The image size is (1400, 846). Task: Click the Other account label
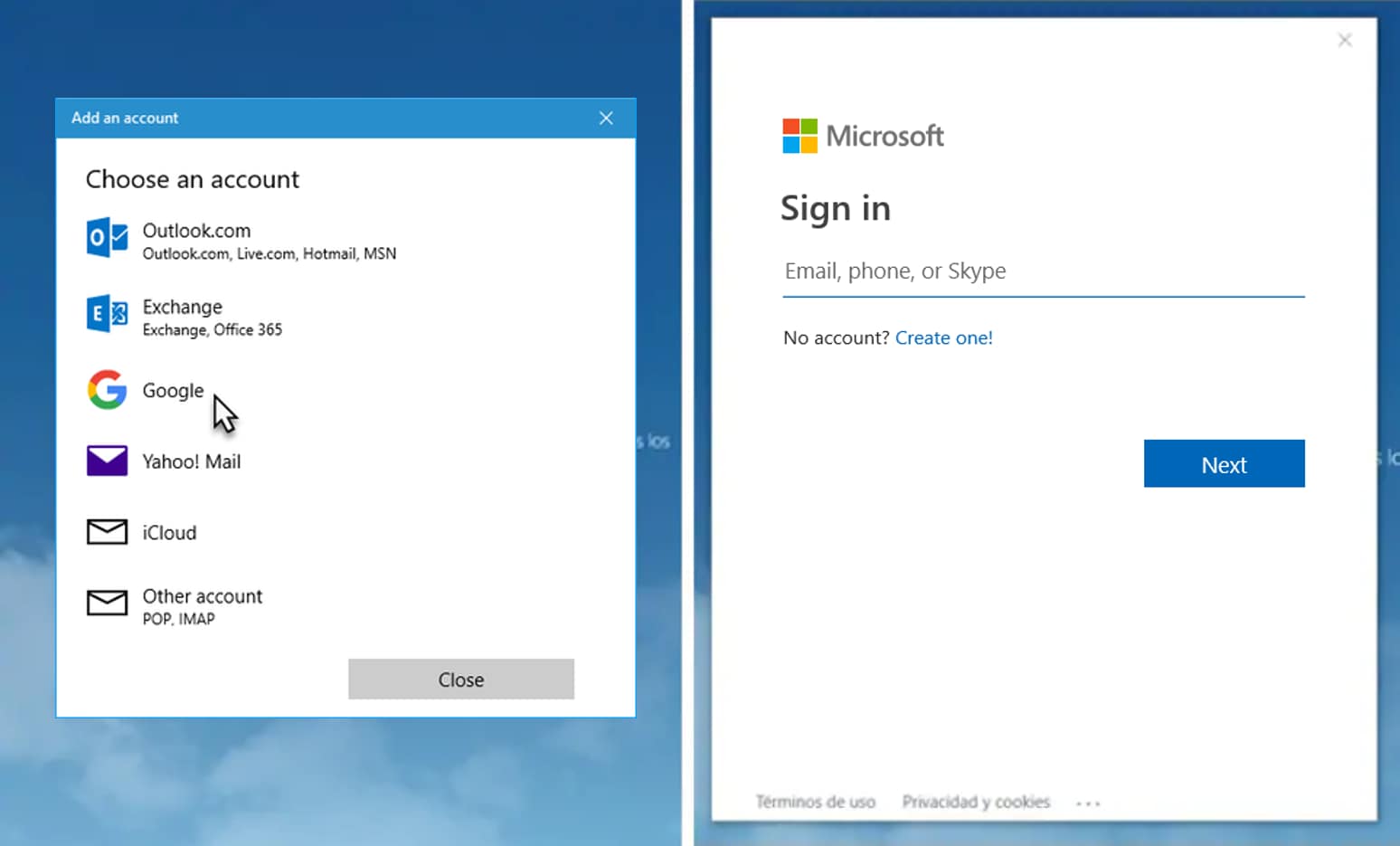click(203, 596)
